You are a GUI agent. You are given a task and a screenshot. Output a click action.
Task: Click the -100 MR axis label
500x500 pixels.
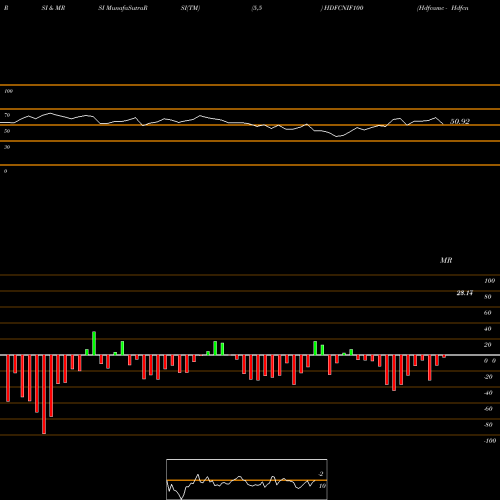490,441
